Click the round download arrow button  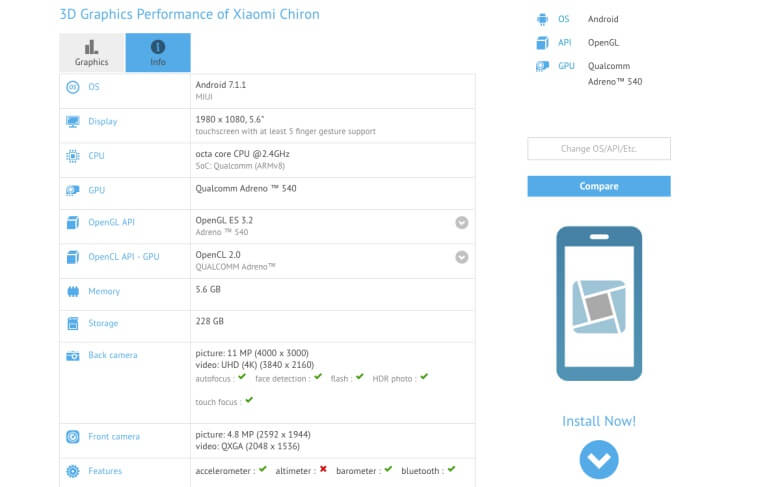pos(599,460)
